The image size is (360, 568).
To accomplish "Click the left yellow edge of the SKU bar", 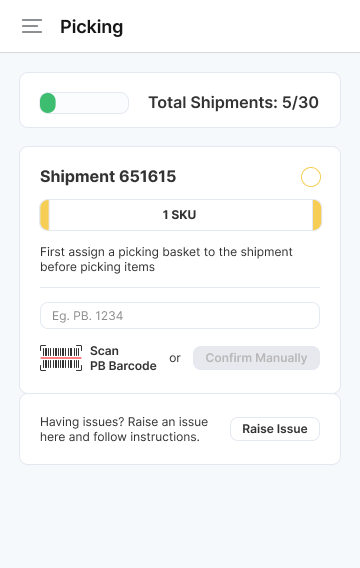I will 45,215.
